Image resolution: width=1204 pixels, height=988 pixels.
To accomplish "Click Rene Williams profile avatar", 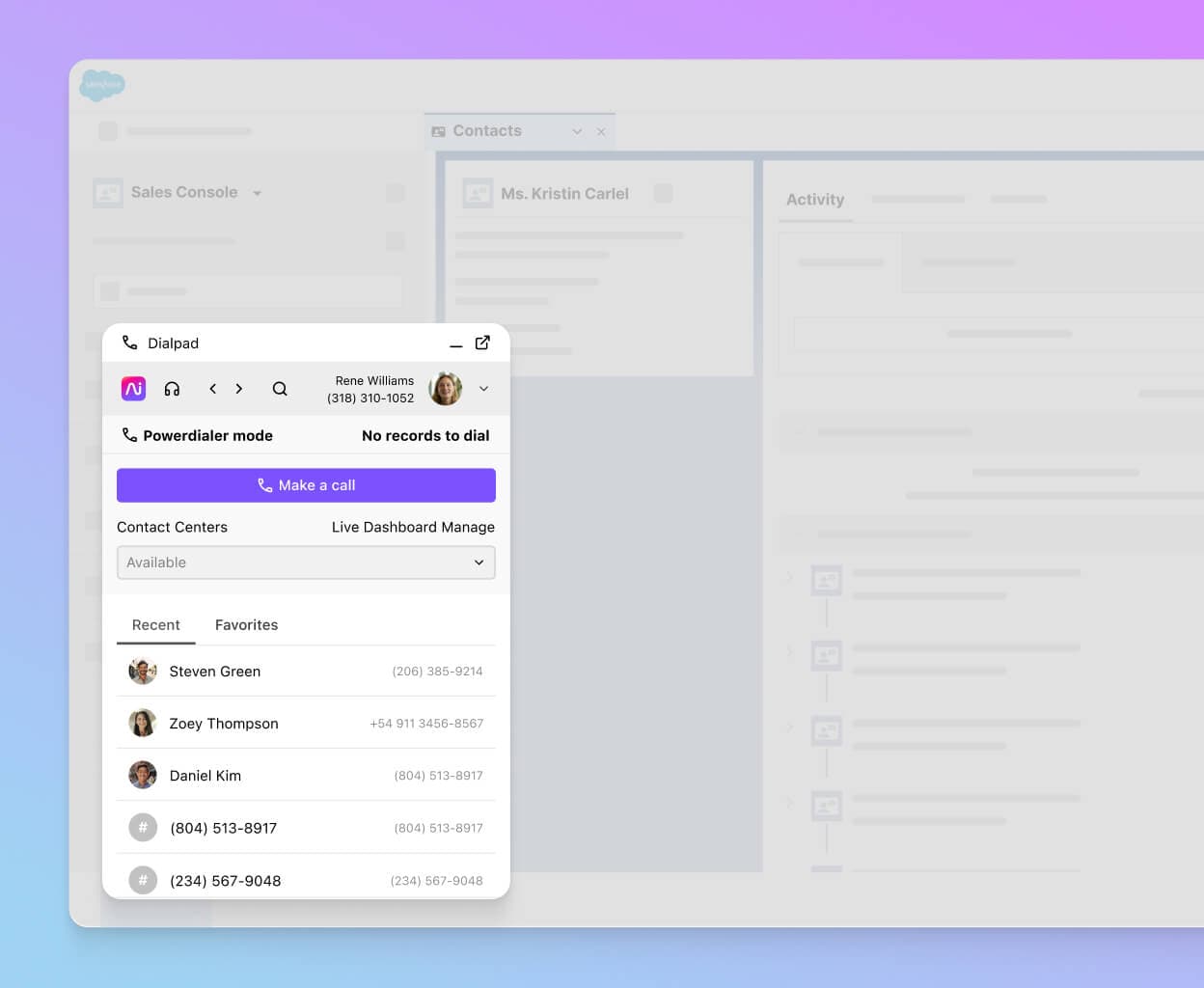I will click(x=445, y=389).
